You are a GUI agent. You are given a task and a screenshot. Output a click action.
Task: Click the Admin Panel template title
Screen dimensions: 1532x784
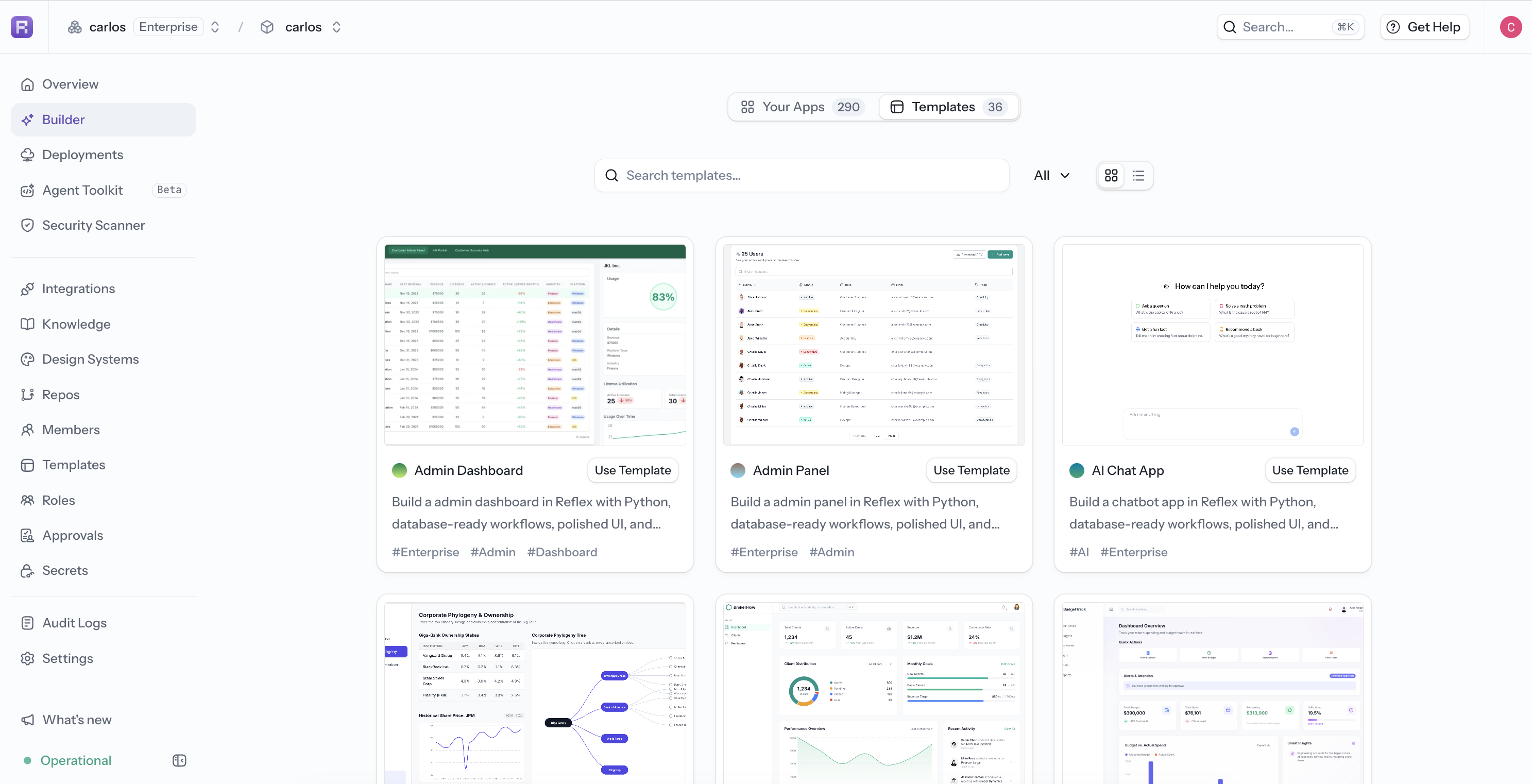coord(791,470)
